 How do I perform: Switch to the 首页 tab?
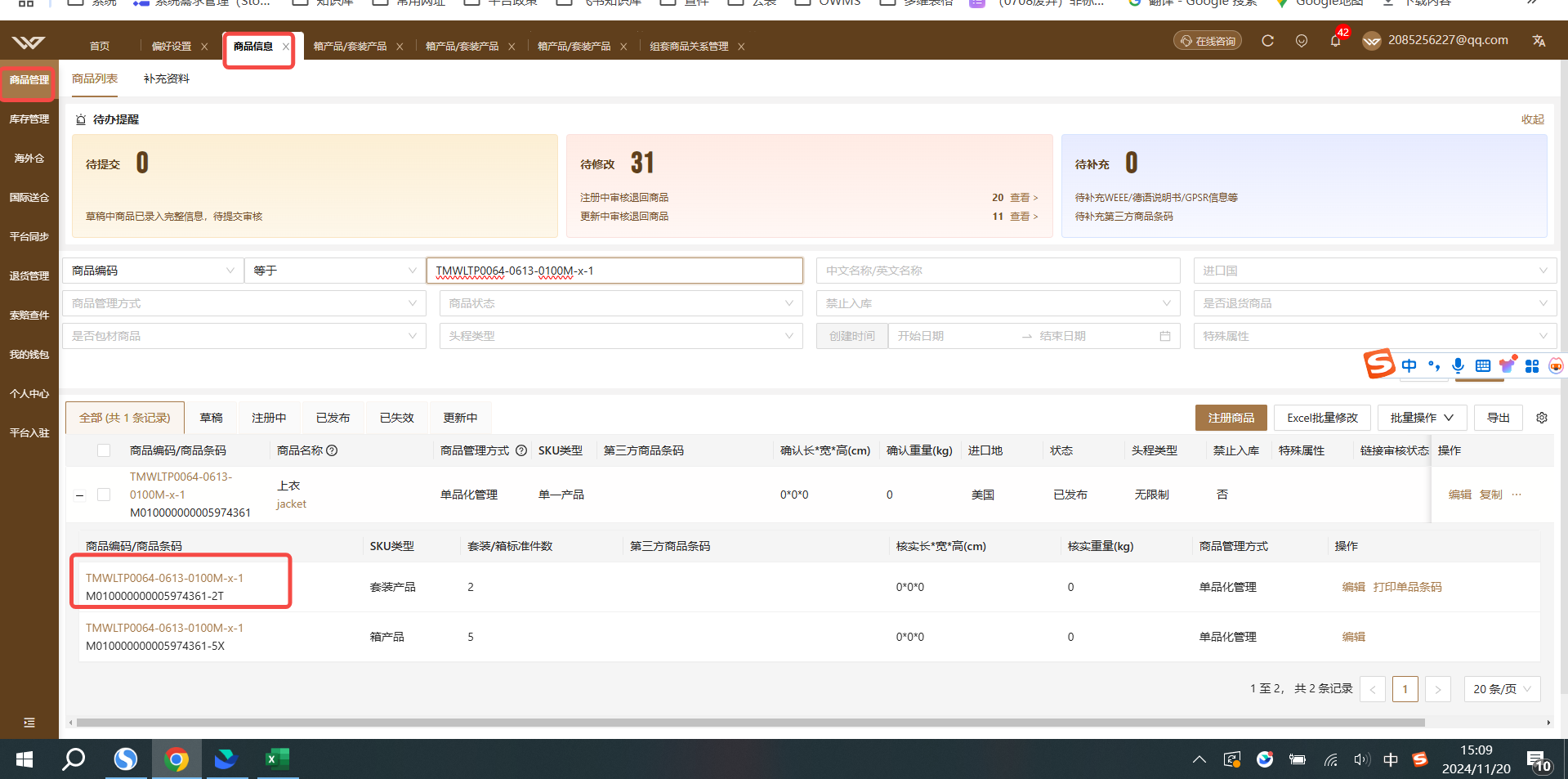pyautogui.click(x=100, y=47)
